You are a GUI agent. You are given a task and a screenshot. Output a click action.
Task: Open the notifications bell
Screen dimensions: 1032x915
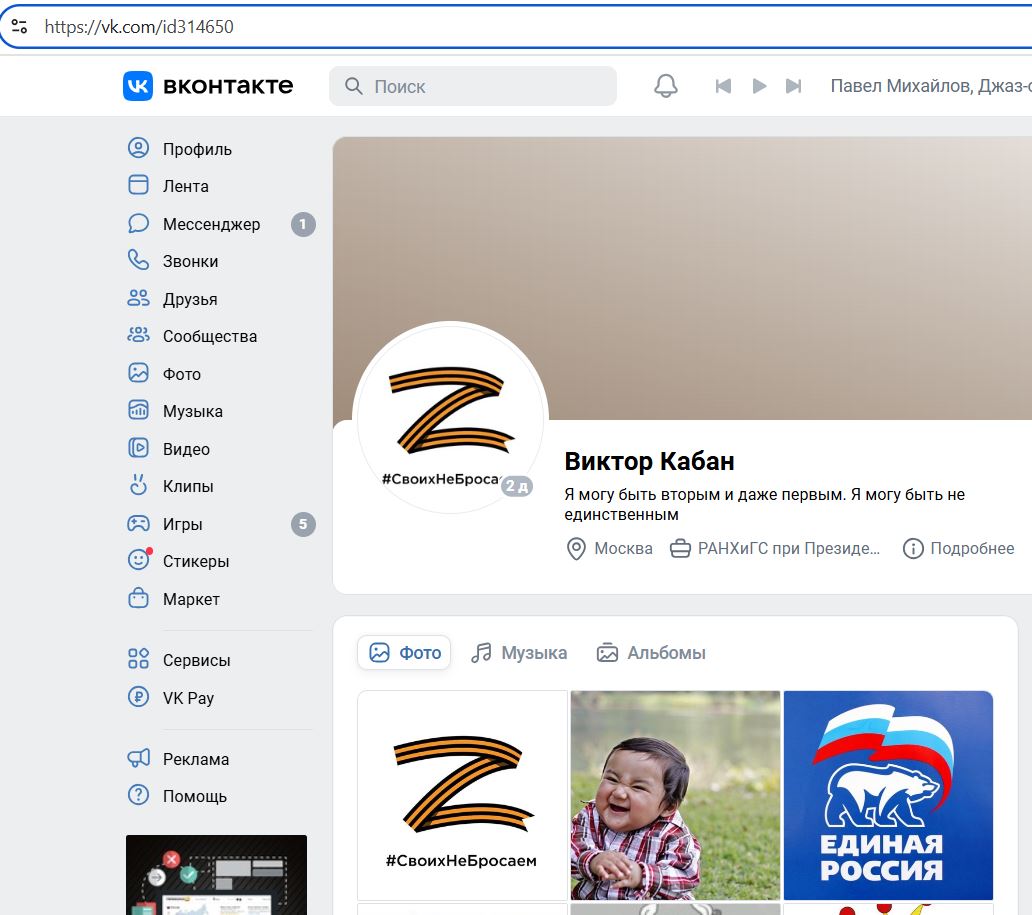point(665,86)
